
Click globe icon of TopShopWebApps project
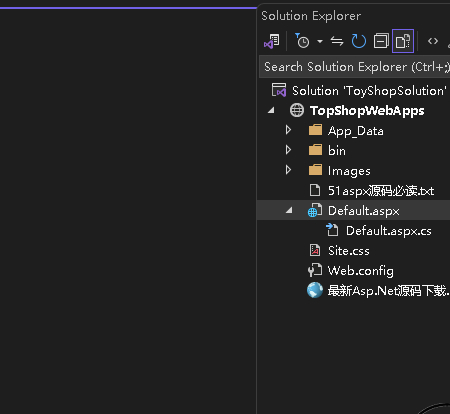coord(297,110)
